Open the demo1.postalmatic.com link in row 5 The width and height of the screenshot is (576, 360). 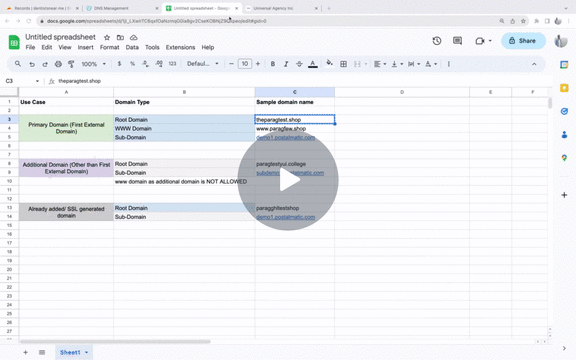pos(285,137)
